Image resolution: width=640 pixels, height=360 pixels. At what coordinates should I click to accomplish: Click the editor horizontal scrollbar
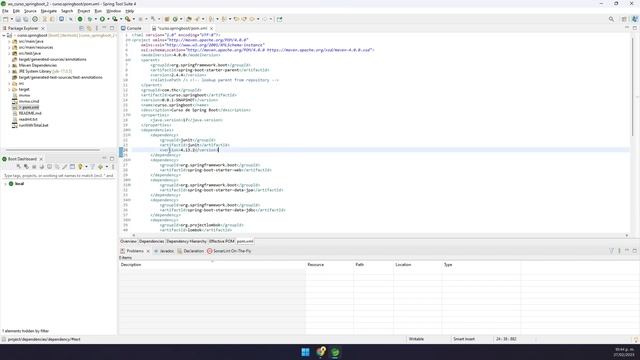pos(380,235)
